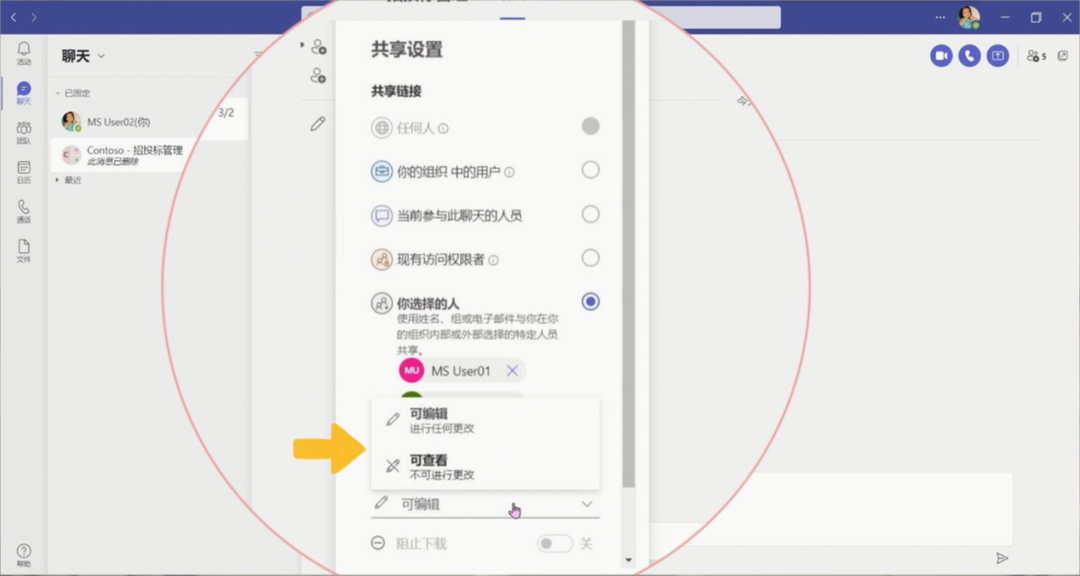Screen dimensions: 1080x576
Task: Click the MS User01 person chip
Action: pos(462,371)
